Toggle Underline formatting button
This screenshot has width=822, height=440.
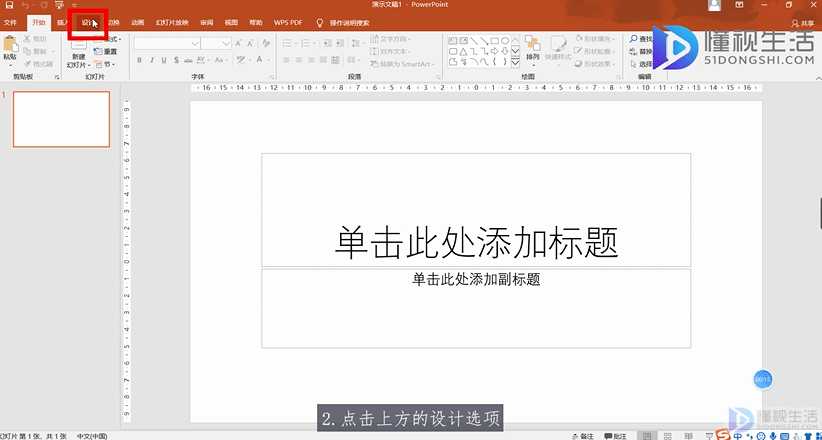click(x=164, y=60)
